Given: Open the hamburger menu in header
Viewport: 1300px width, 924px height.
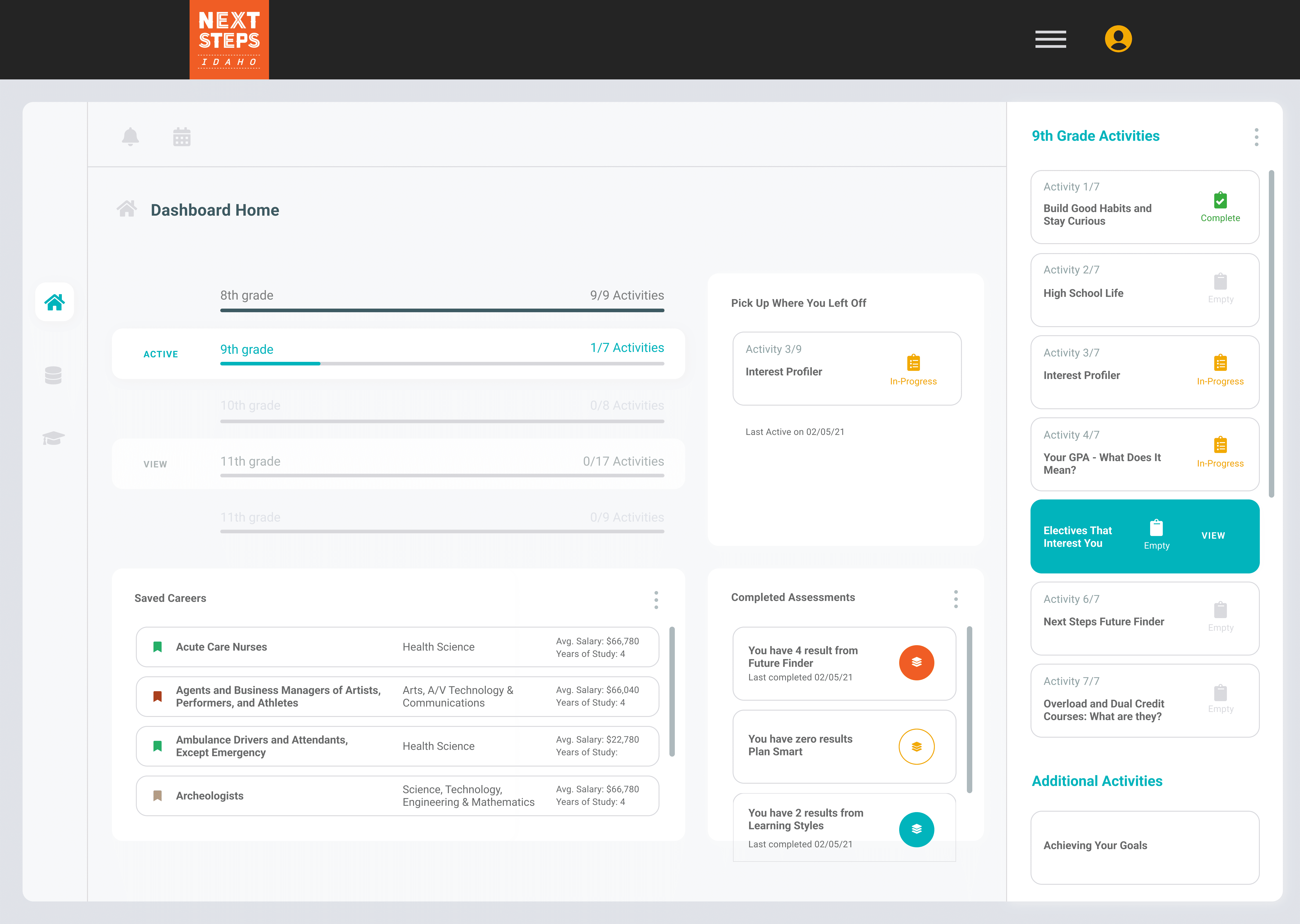Looking at the screenshot, I should 1050,39.
